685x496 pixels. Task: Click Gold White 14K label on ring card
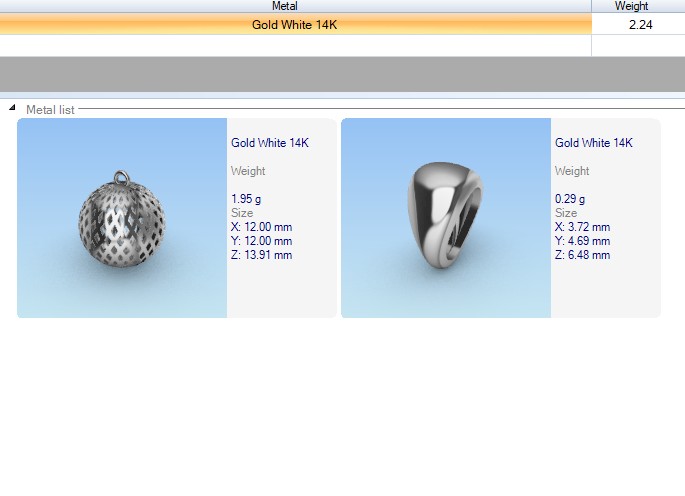(594, 143)
